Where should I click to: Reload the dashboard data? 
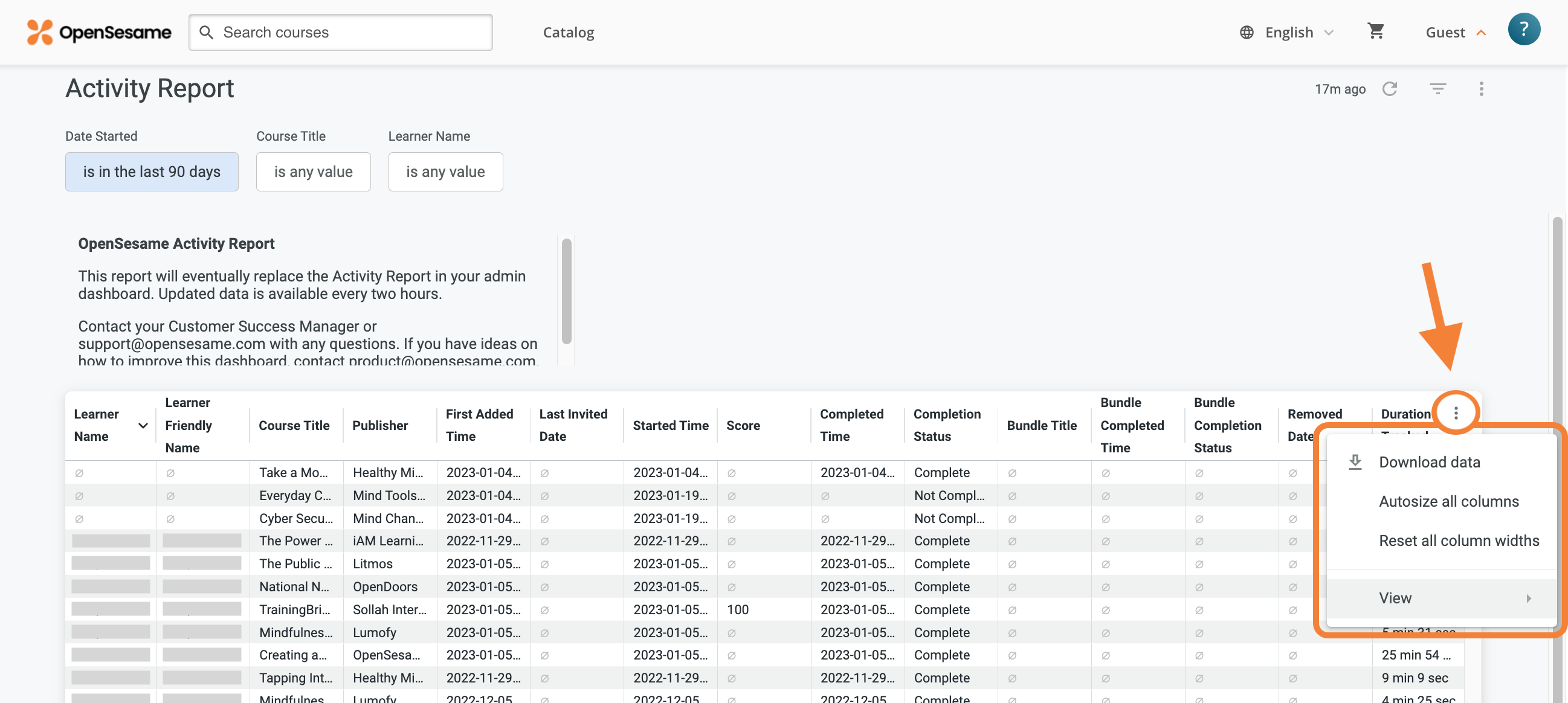pos(1390,89)
